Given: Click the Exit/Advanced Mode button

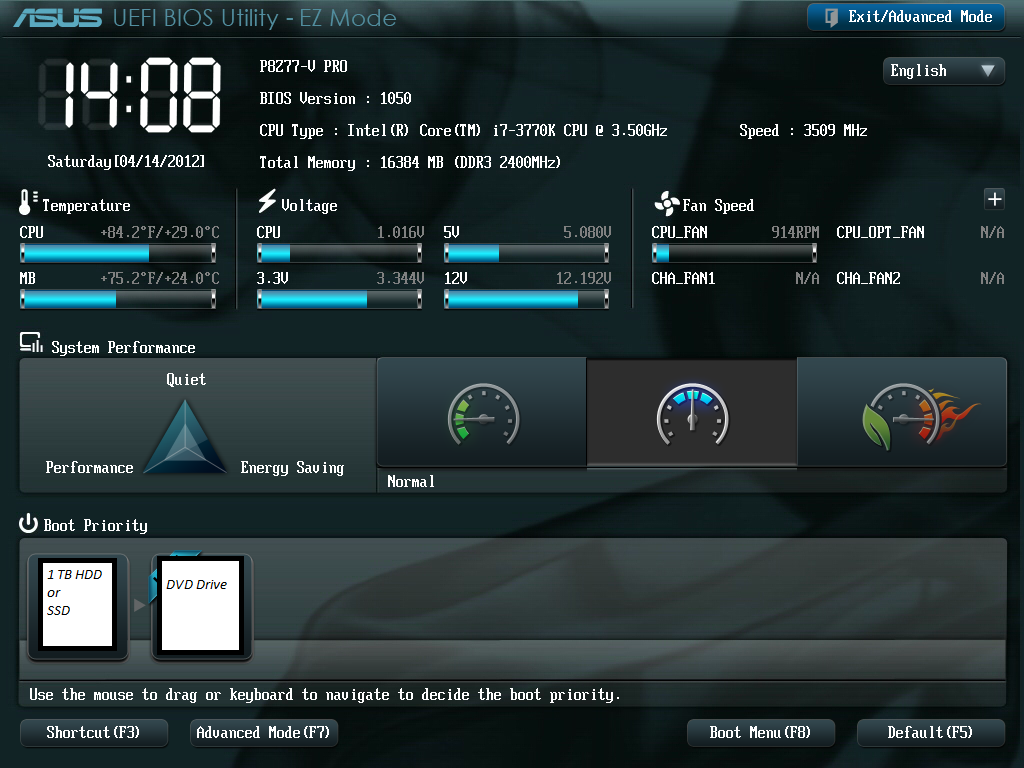Looking at the screenshot, I should pos(905,17).
